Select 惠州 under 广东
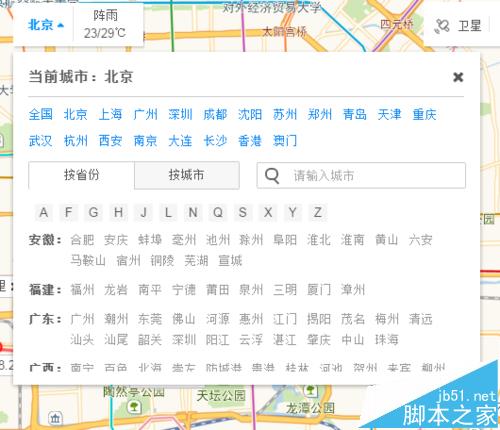The image size is (500, 430). coord(251,319)
